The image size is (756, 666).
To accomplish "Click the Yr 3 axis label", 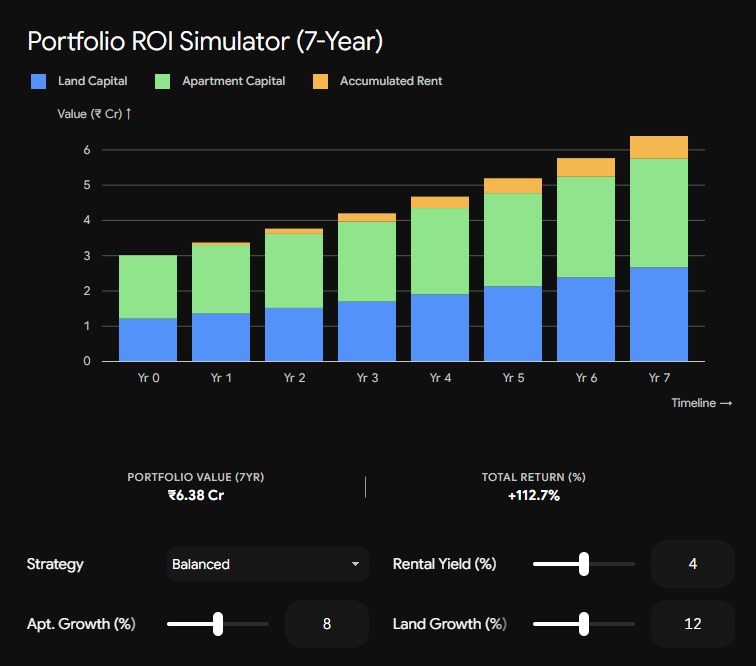I will [x=367, y=378].
